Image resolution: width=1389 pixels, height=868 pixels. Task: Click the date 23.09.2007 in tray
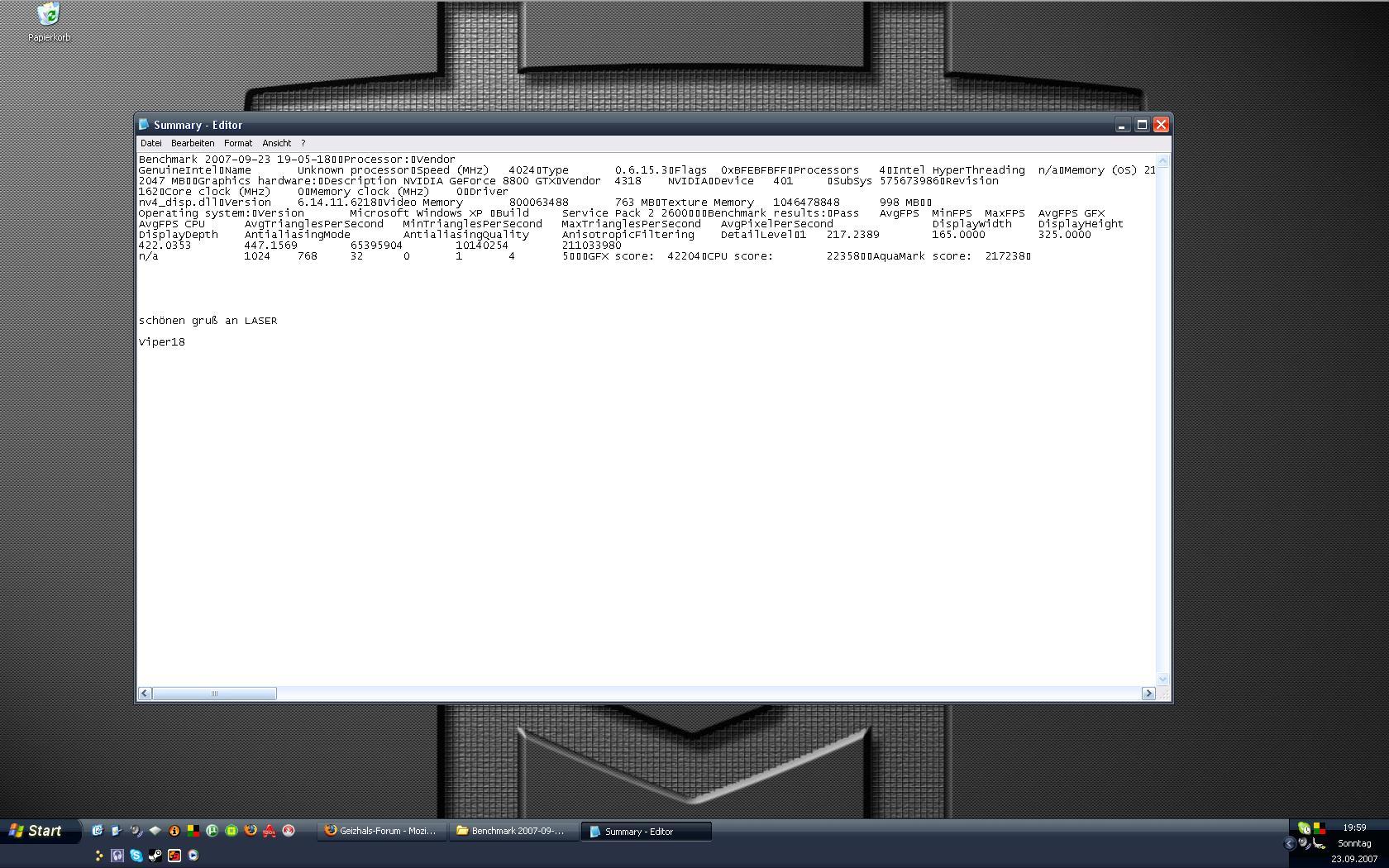pos(1354,859)
